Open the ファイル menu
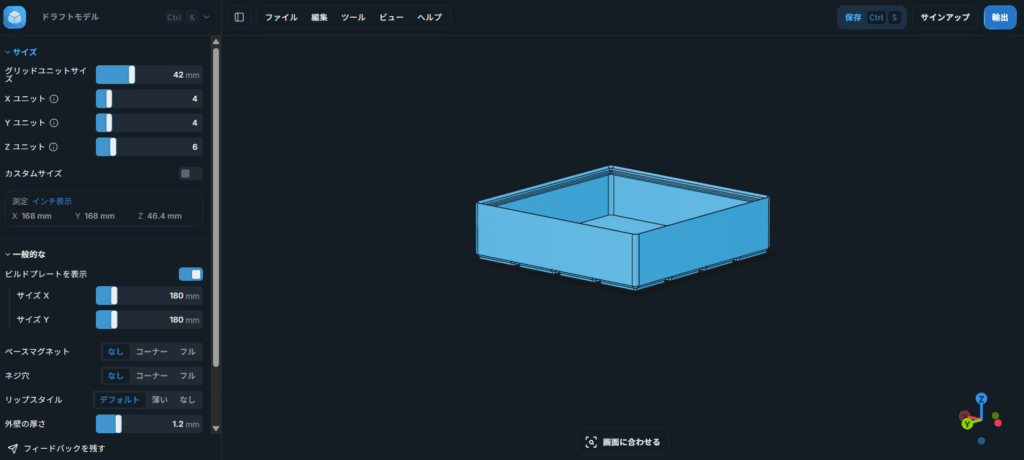 click(x=281, y=18)
